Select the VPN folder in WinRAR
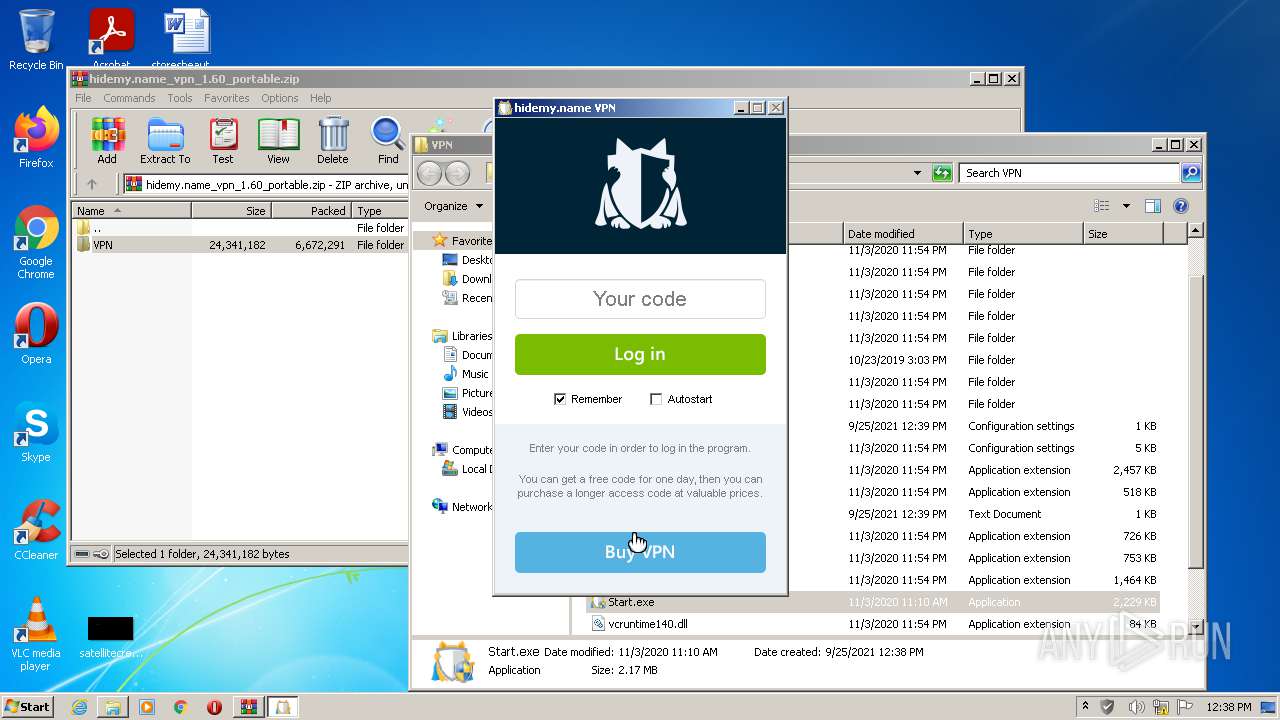1280x720 pixels. click(240, 245)
